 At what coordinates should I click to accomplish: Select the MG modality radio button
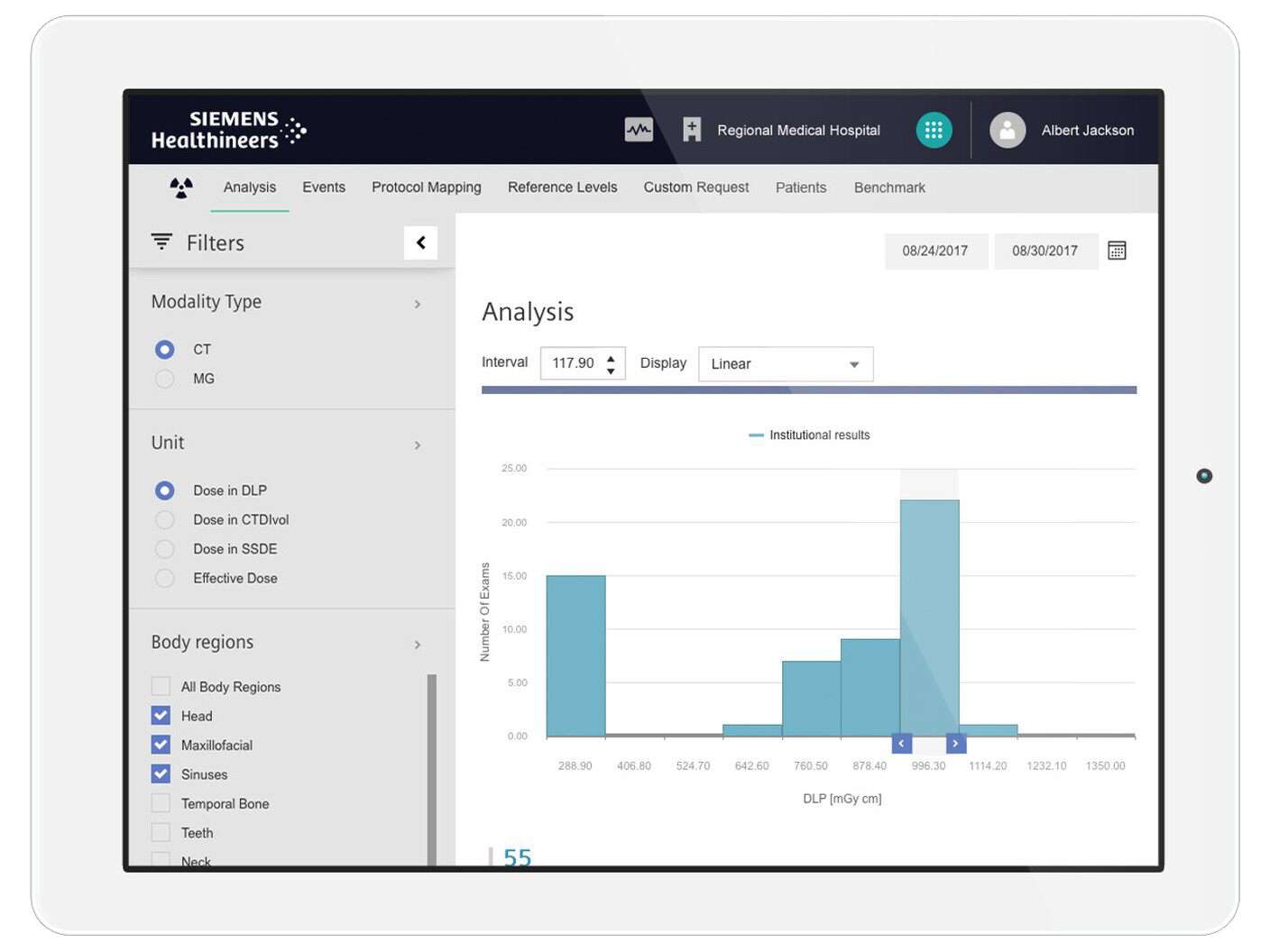tap(165, 379)
